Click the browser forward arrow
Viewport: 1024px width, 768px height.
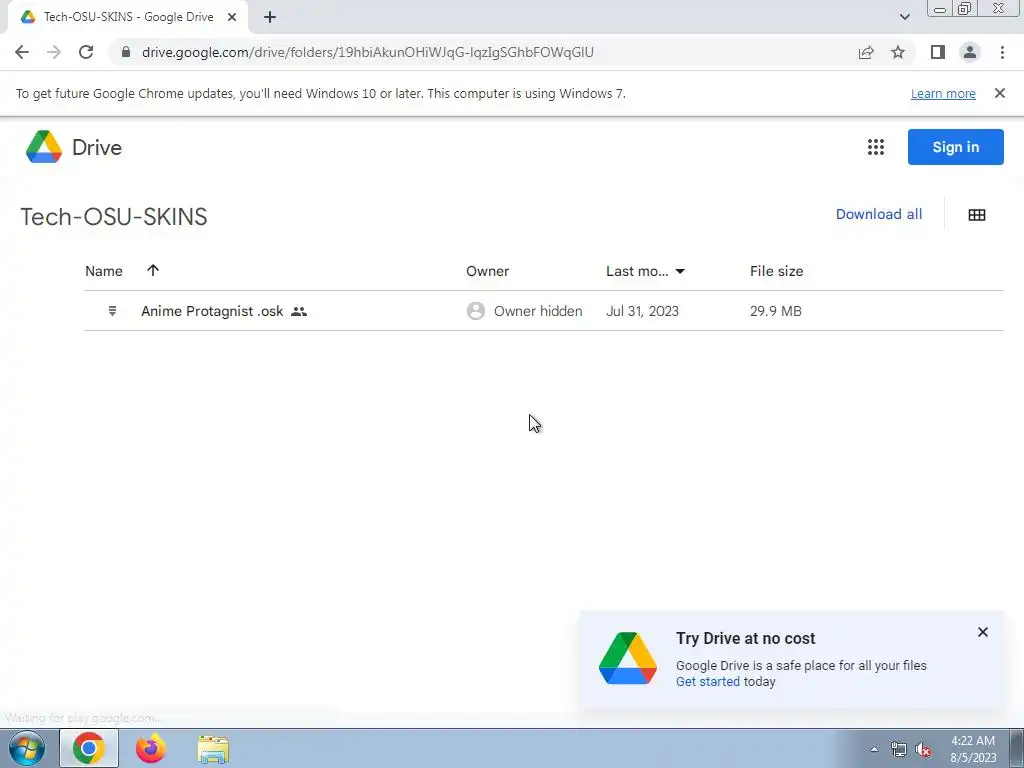tap(54, 52)
